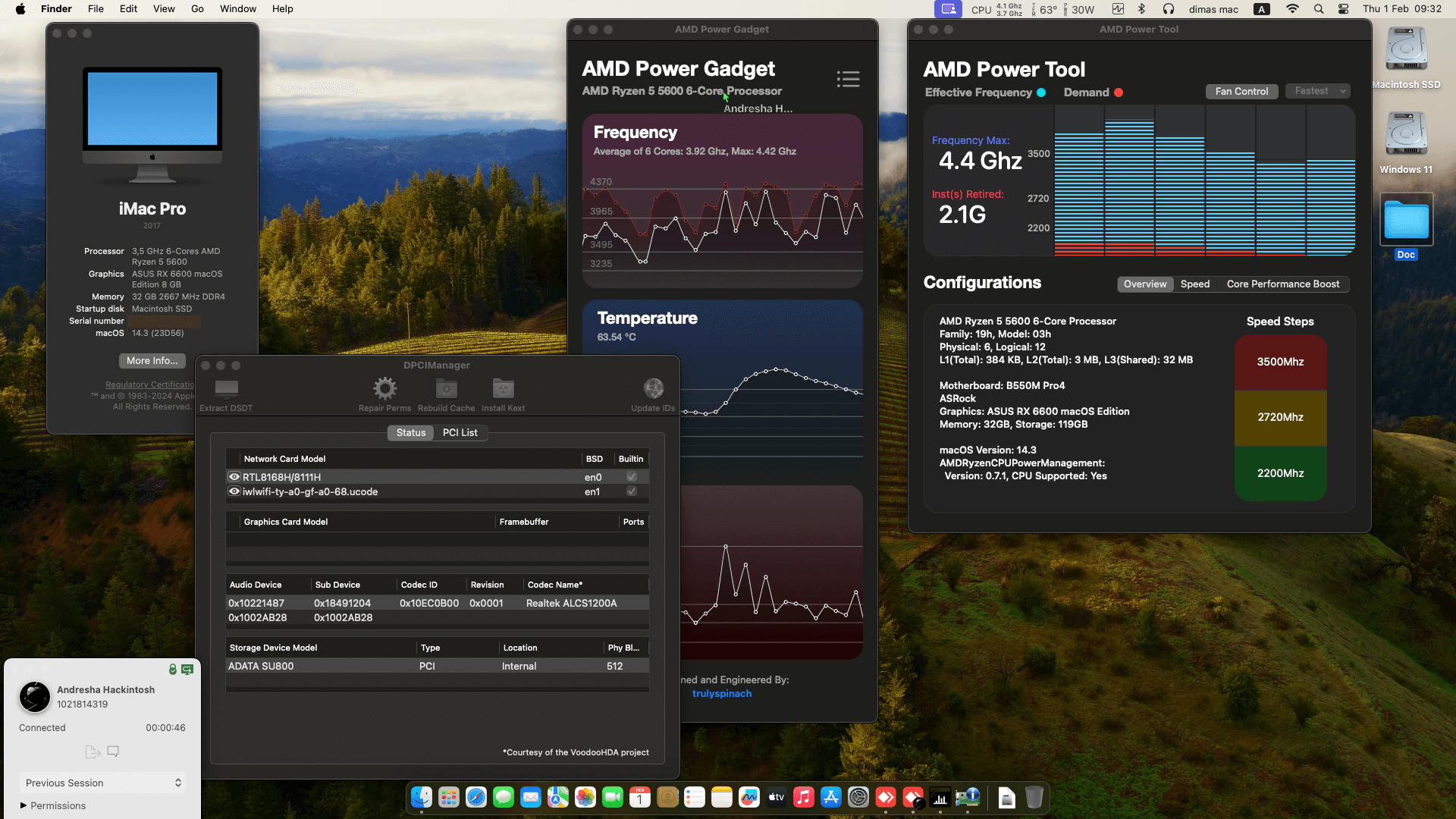Open the Fastest fan mode dropdown
The image size is (1456, 819).
tap(1318, 91)
